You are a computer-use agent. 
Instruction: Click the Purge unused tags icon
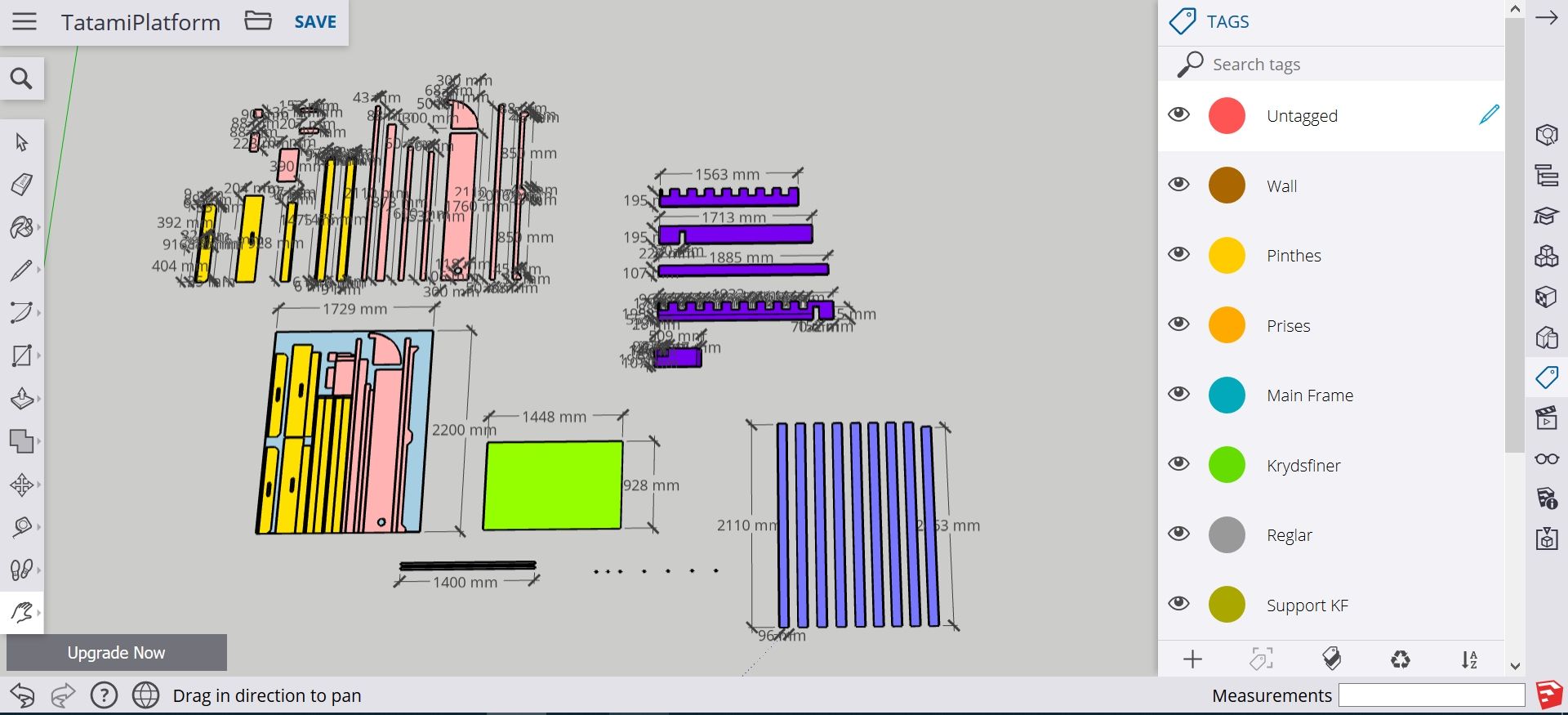point(1400,659)
